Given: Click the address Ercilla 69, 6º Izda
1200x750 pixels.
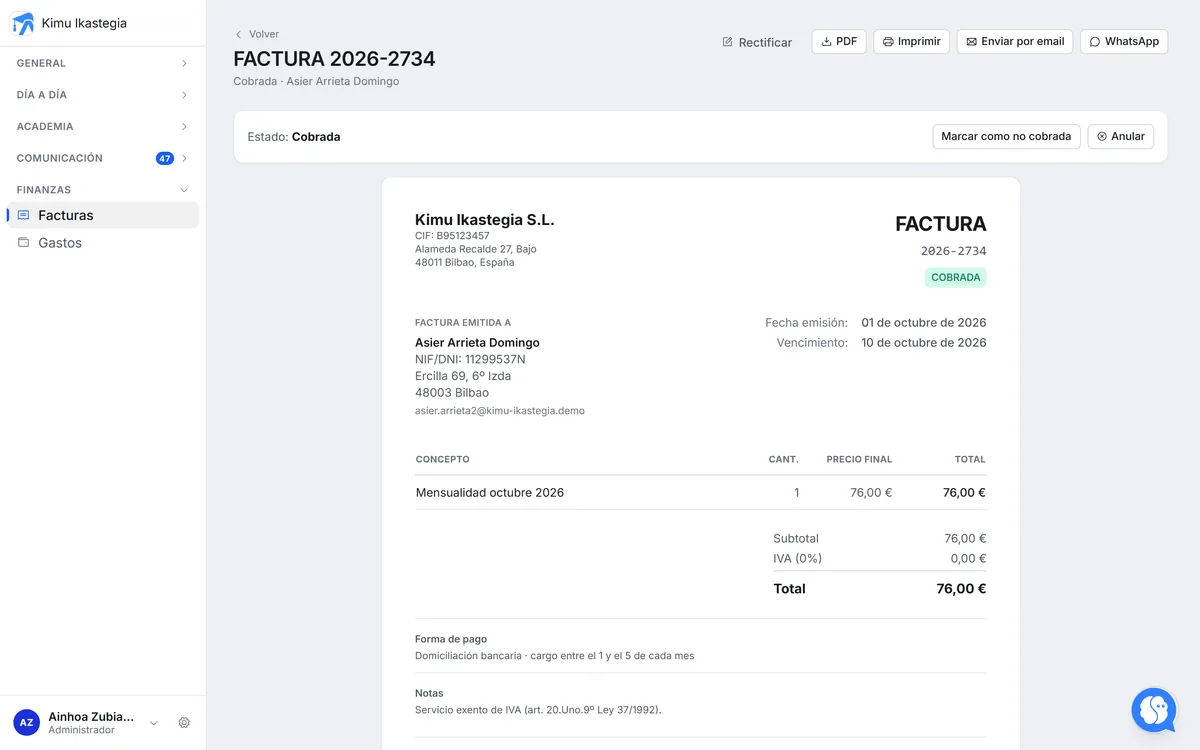Looking at the screenshot, I should pos(463,376).
